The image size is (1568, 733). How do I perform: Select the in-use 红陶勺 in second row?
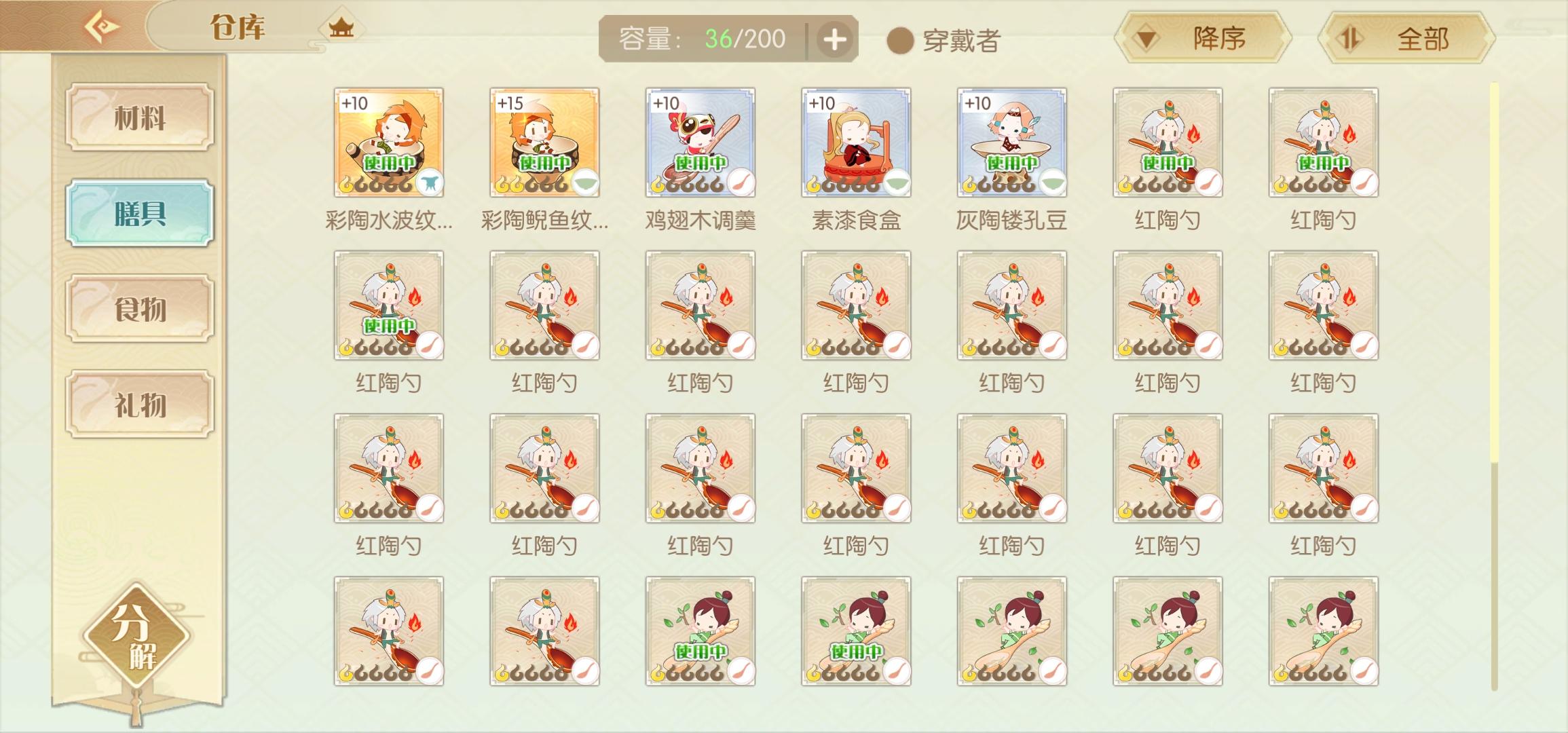click(x=389, y=305)
